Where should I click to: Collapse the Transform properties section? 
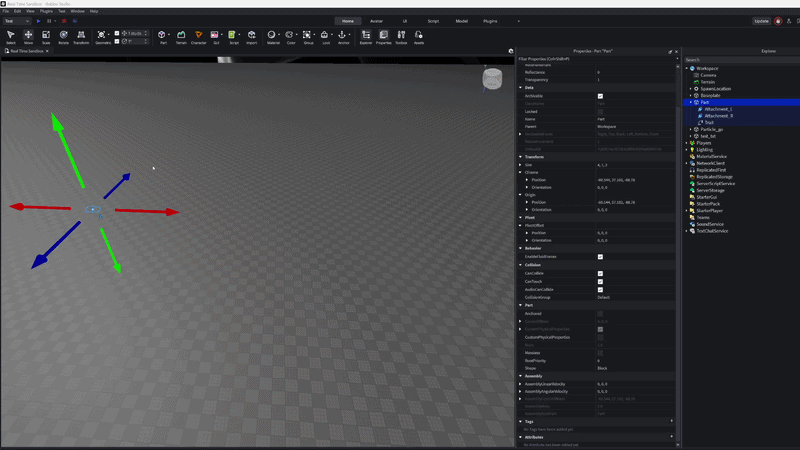tap(520, 157)
